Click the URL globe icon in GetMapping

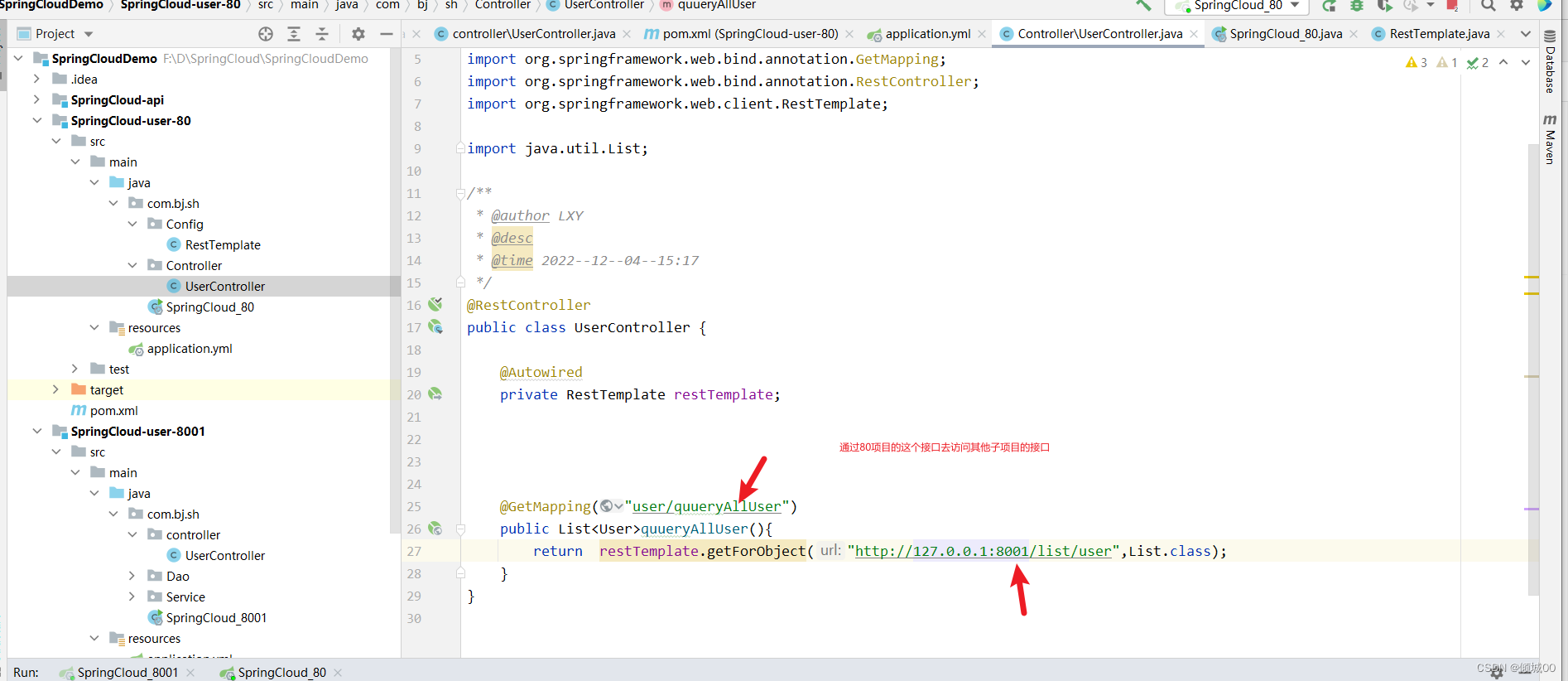(x=607, y=506)
